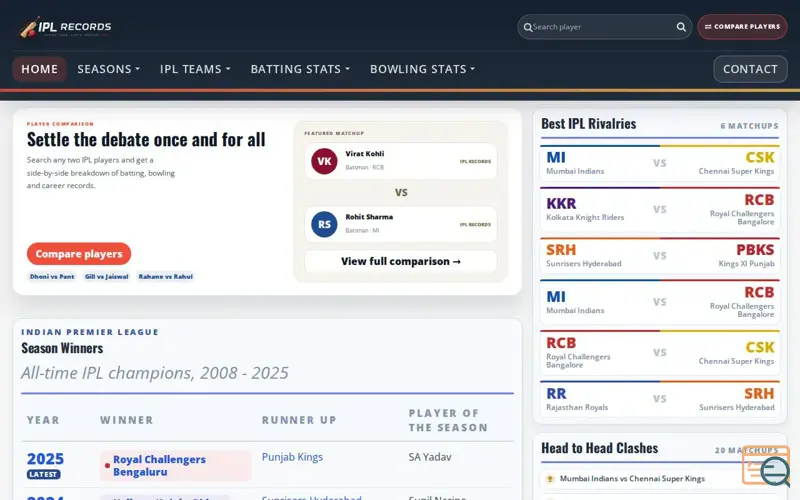The image size is (800, 500).
Task: Click the LATEST badge under 2025
Action: click(x=43, y=474)
